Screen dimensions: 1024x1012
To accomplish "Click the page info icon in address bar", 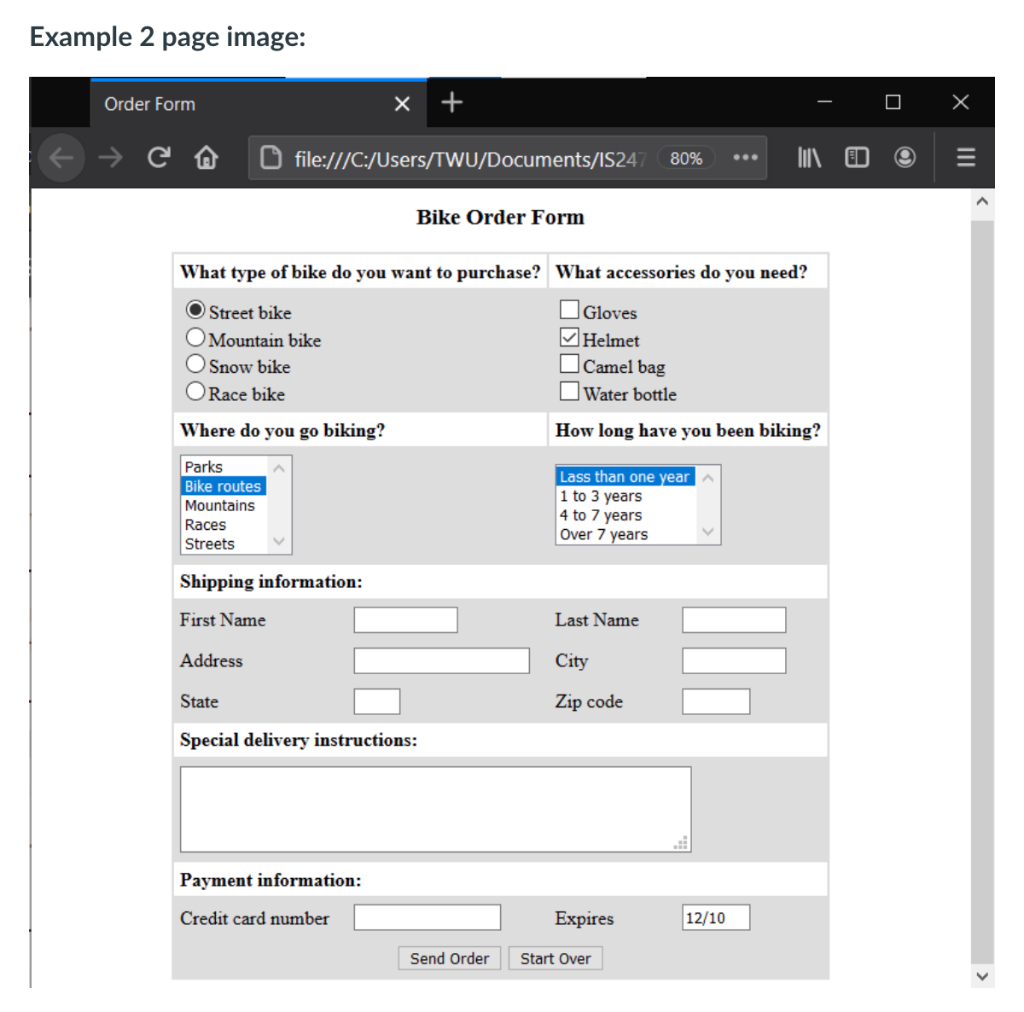I will tap(270, 158).
